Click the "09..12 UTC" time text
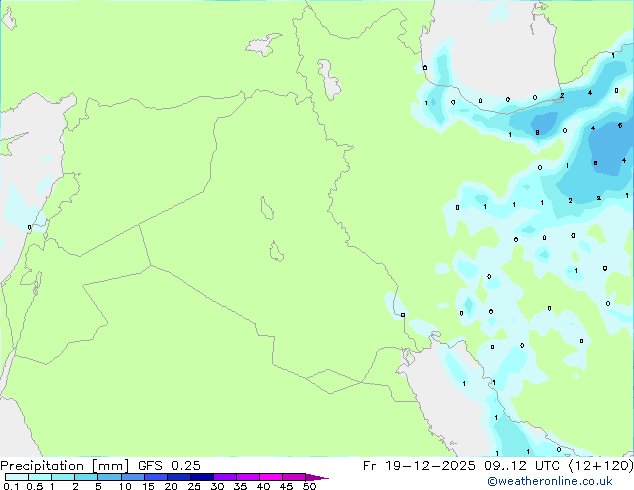The image size is (634, 490). [x=522, y=466]
